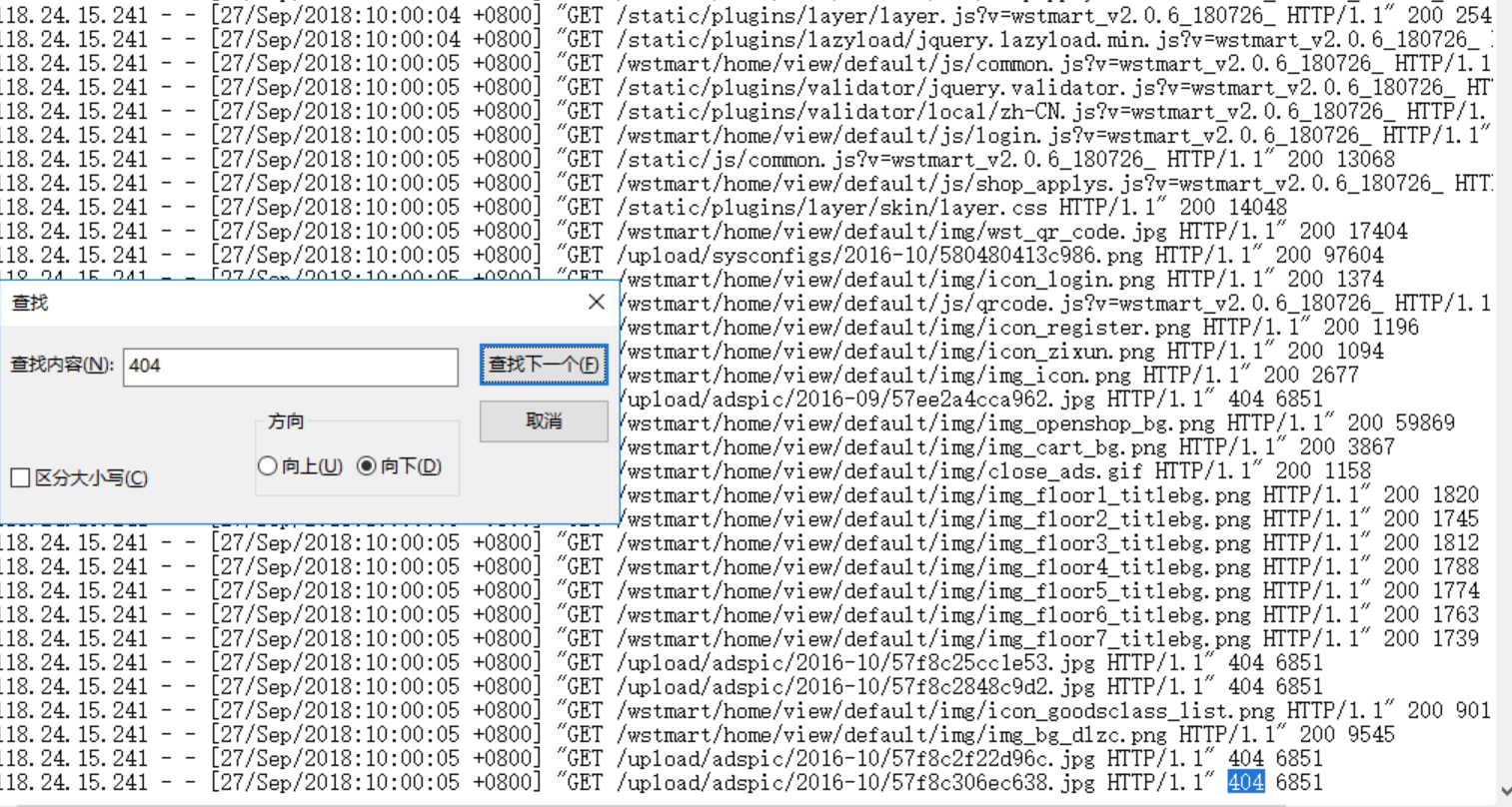Screen dimensions: 1512x807
Task: Click the size value 59869
Action: point(1426,422)
